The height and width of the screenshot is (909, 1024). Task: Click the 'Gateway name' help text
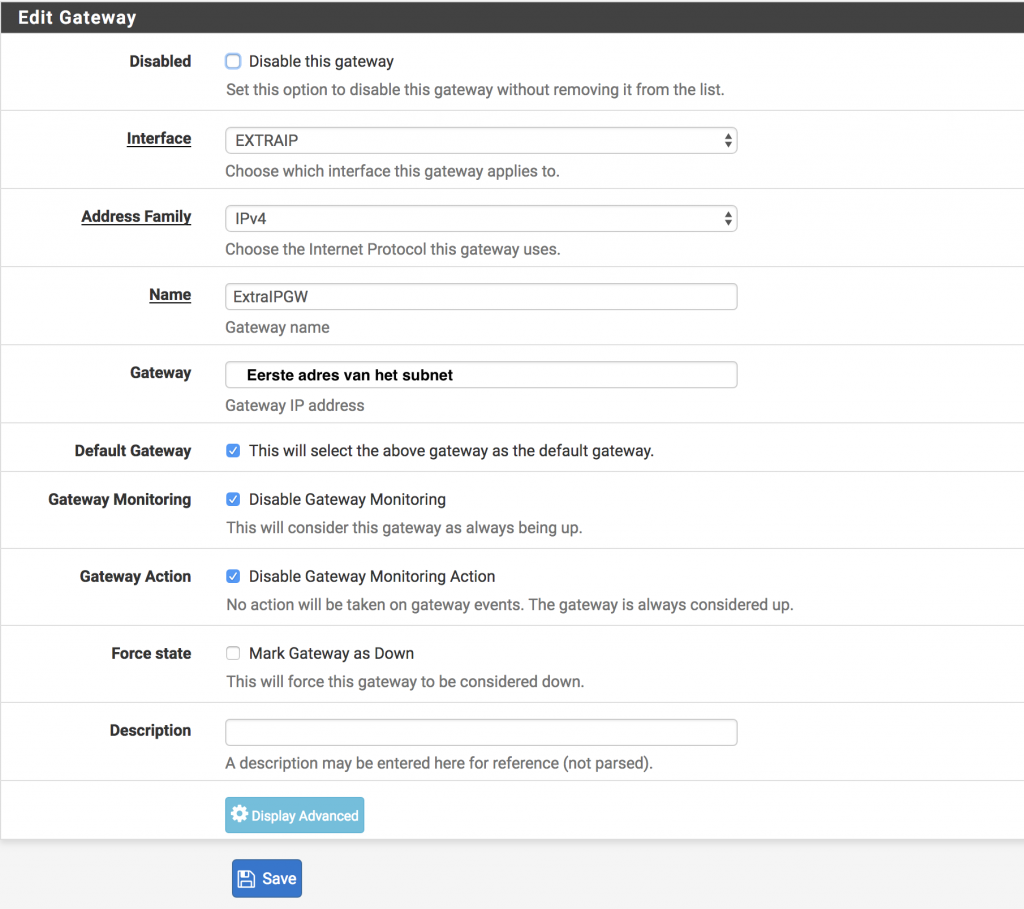(x=277, y=327)
